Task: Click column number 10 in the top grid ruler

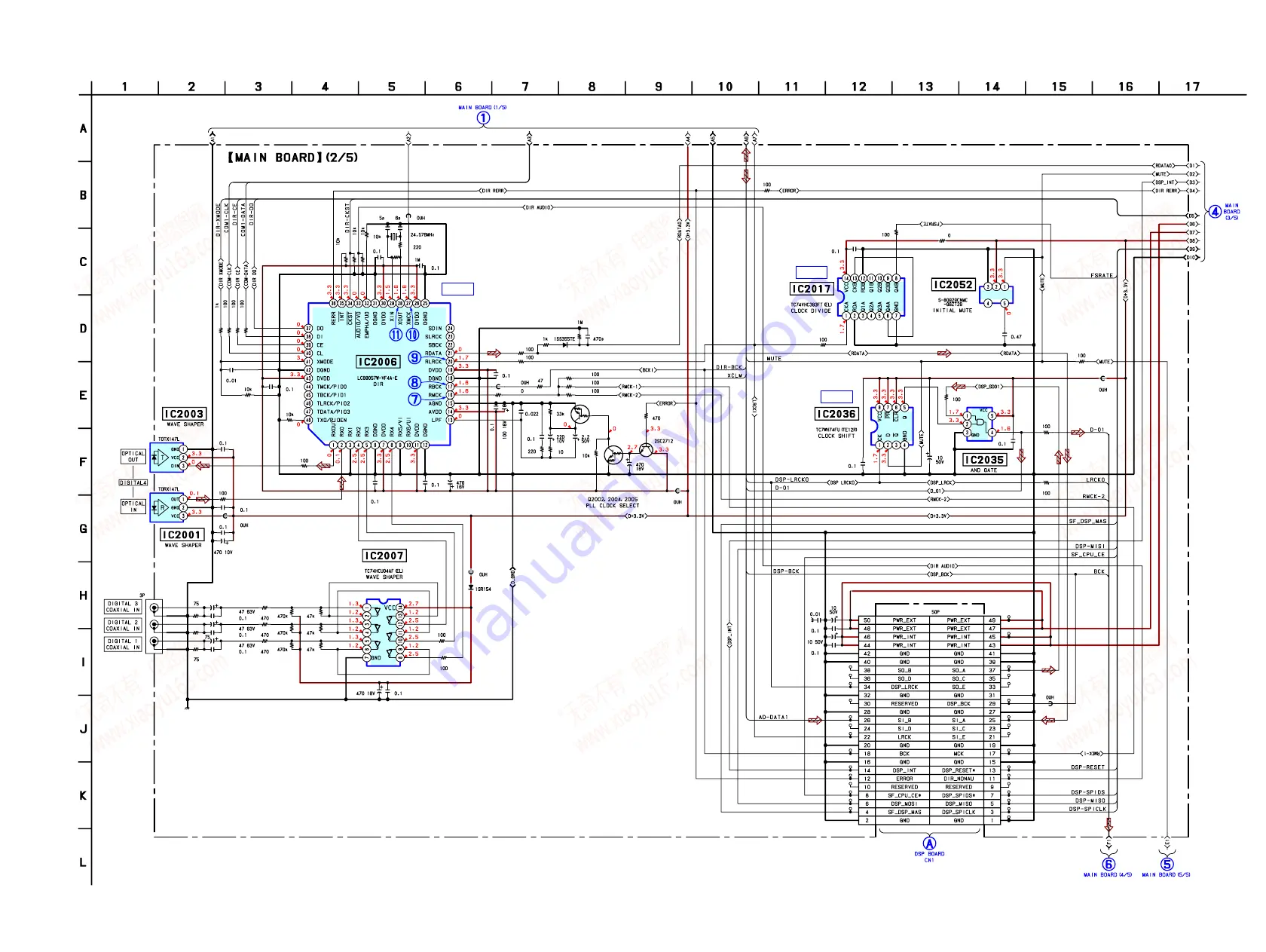Action: click(725, 87)
